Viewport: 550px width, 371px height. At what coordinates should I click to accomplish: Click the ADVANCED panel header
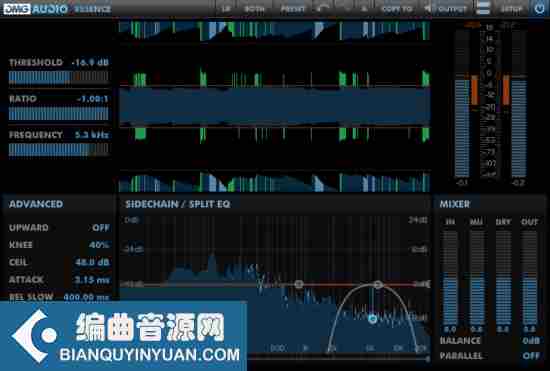[x=36, y=204]
